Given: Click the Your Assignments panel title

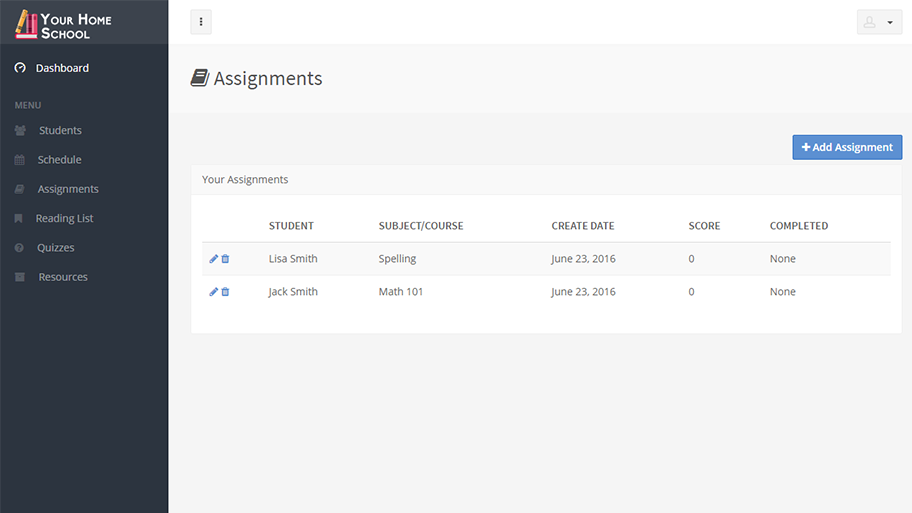Looking at the screenshot, I should [245, 180].
